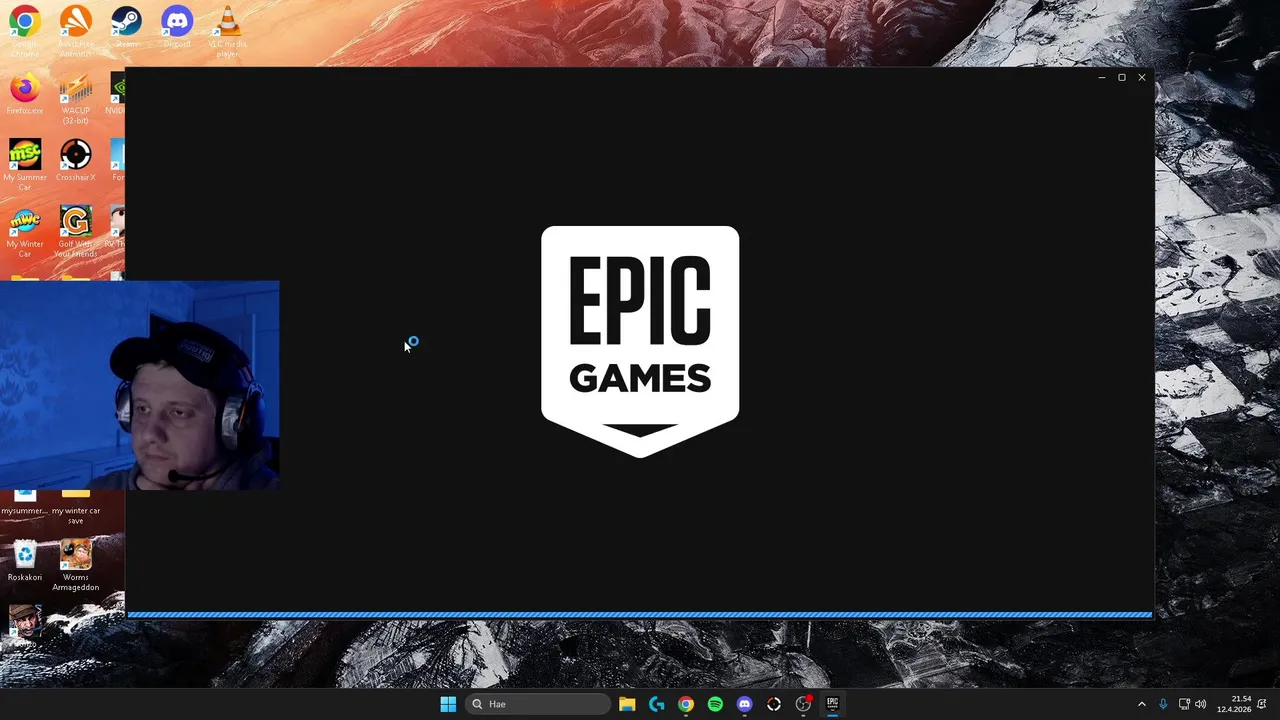Maximize the Epic Games launcher window
Screen dimensions: 1280x720
(1122, 77)
